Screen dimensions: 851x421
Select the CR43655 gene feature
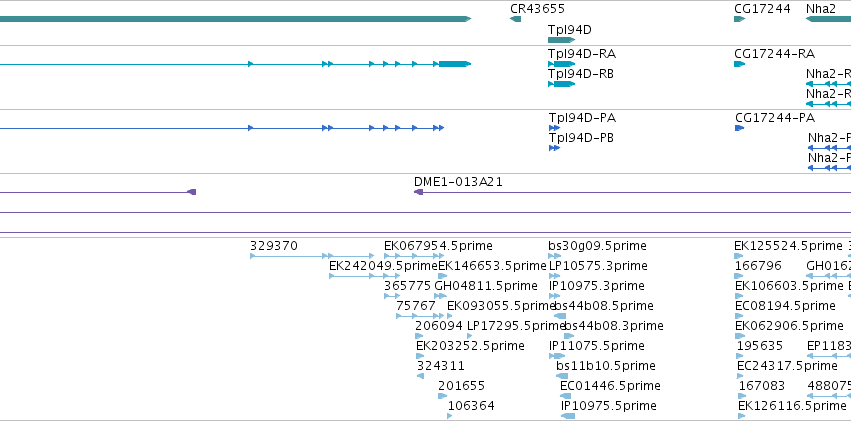[x=516, y=20]
